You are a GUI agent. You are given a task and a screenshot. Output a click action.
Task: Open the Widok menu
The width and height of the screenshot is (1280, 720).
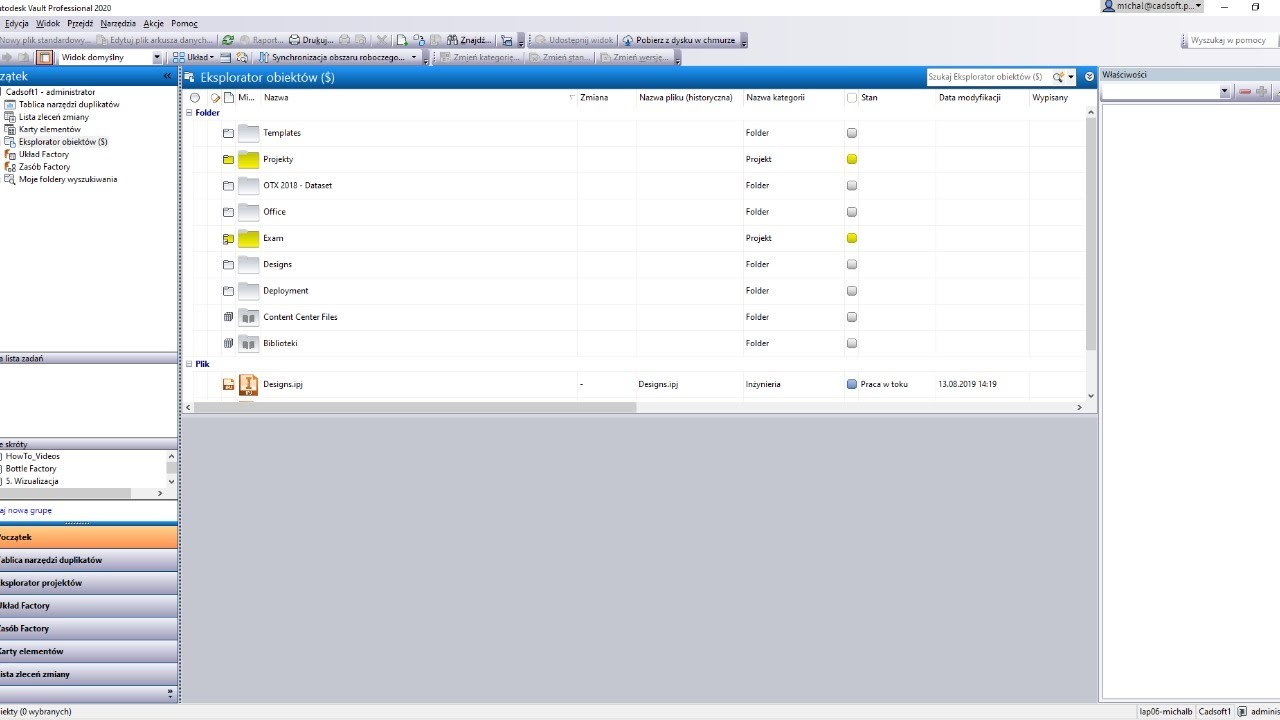[47, 23]
